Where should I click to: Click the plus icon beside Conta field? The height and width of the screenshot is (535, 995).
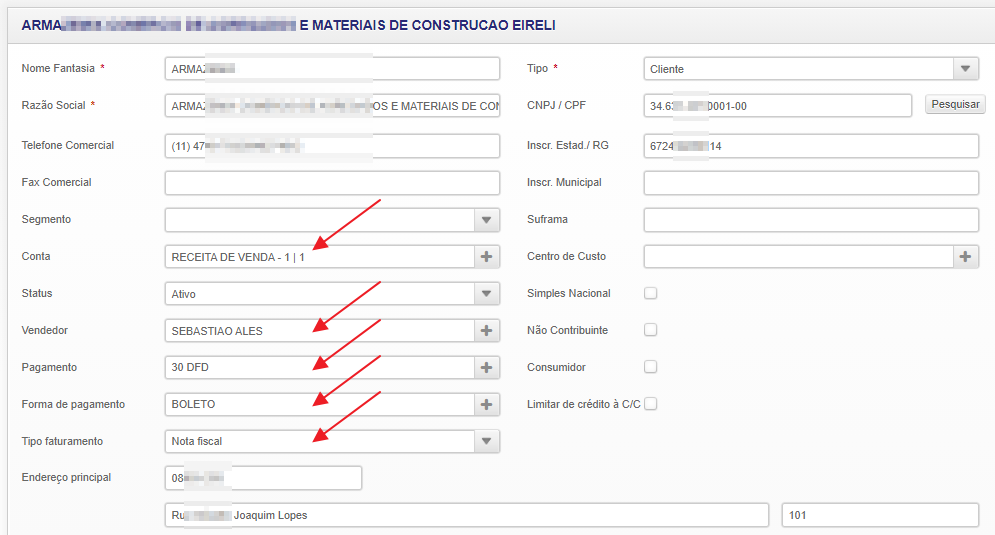(487, 257)
